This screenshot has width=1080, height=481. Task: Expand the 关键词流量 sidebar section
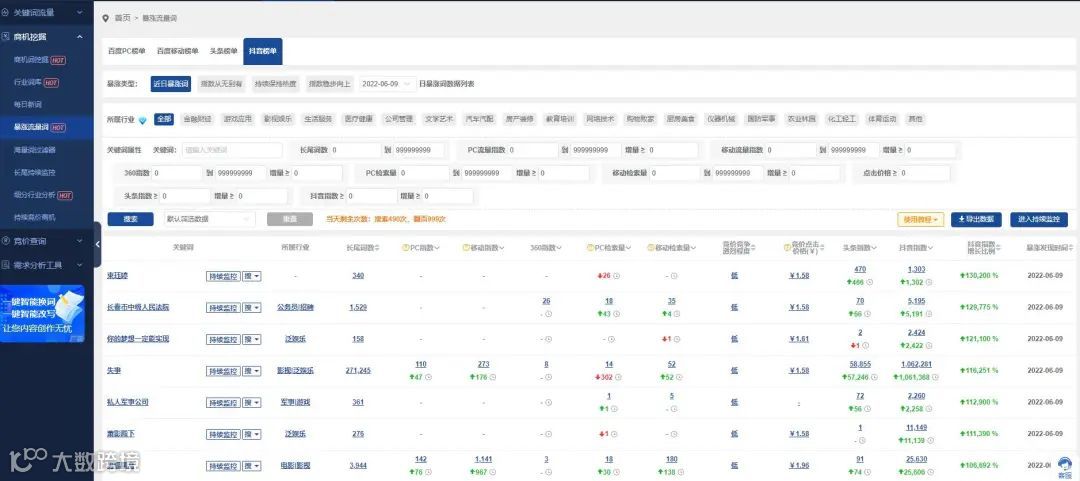[80, 12]
